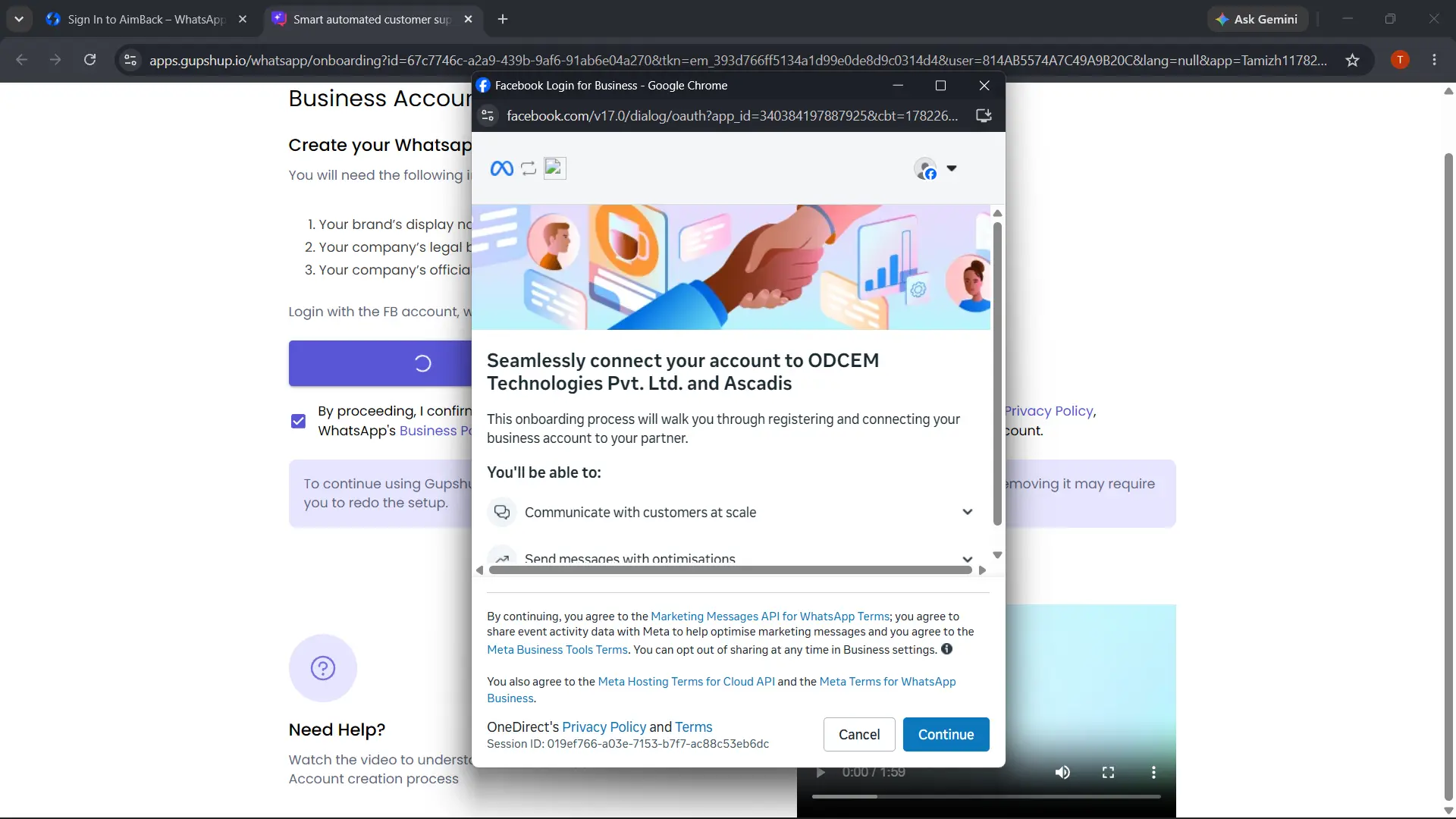
Task: Open the Privacy Policy link on Gupshup page
Action: pyautogui.click(x=1049, y=411)
